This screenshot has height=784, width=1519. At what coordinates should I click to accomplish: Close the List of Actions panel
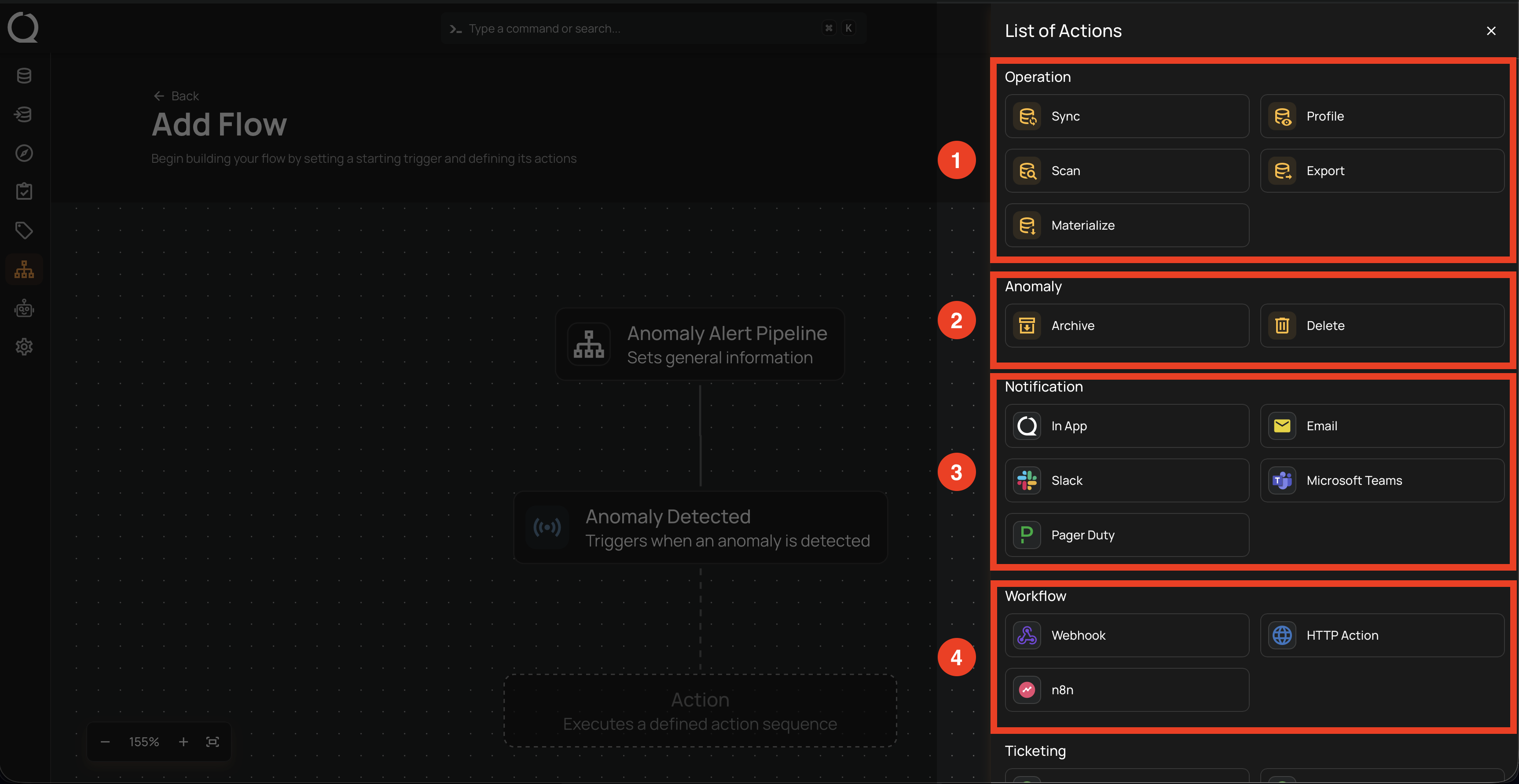1491,31
